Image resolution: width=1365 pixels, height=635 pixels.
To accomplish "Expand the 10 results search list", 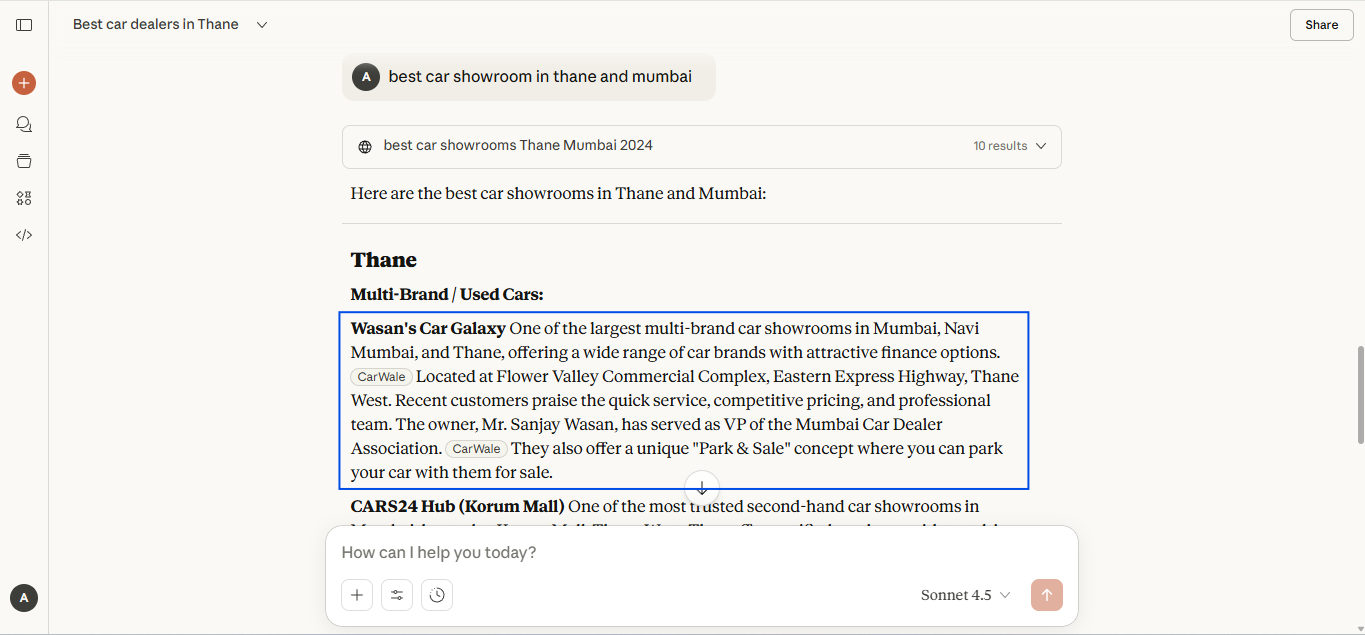I will click(1010, 146).
